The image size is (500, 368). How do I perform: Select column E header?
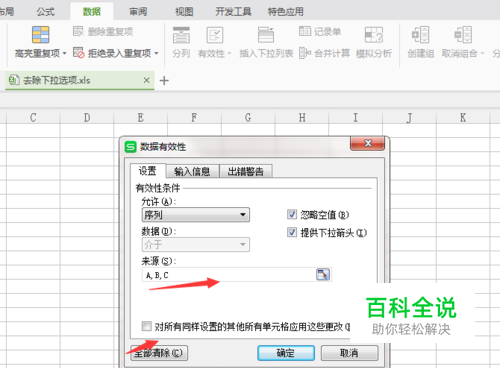[141, 117]
